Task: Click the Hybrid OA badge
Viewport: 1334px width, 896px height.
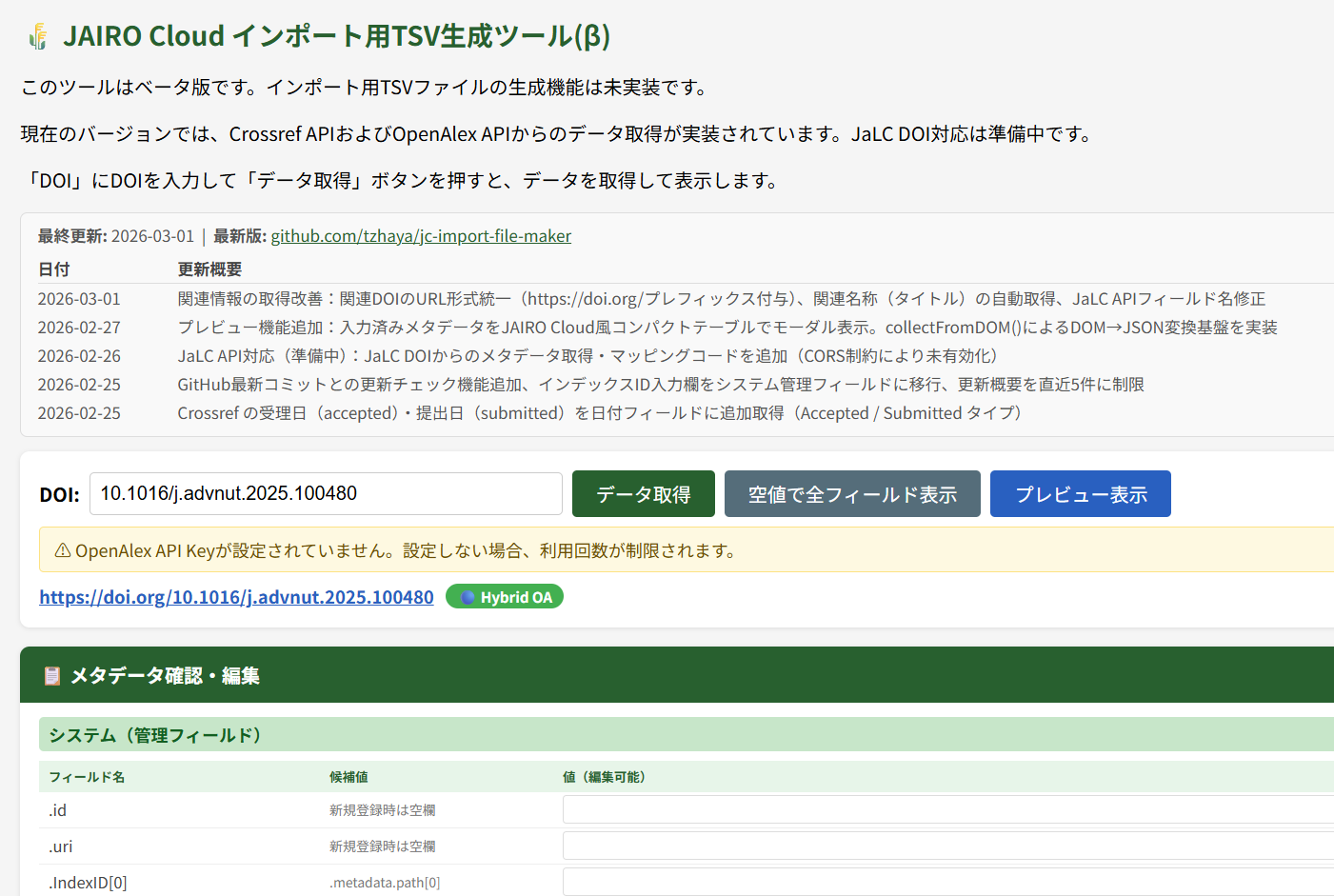Action: coord(505,597)
